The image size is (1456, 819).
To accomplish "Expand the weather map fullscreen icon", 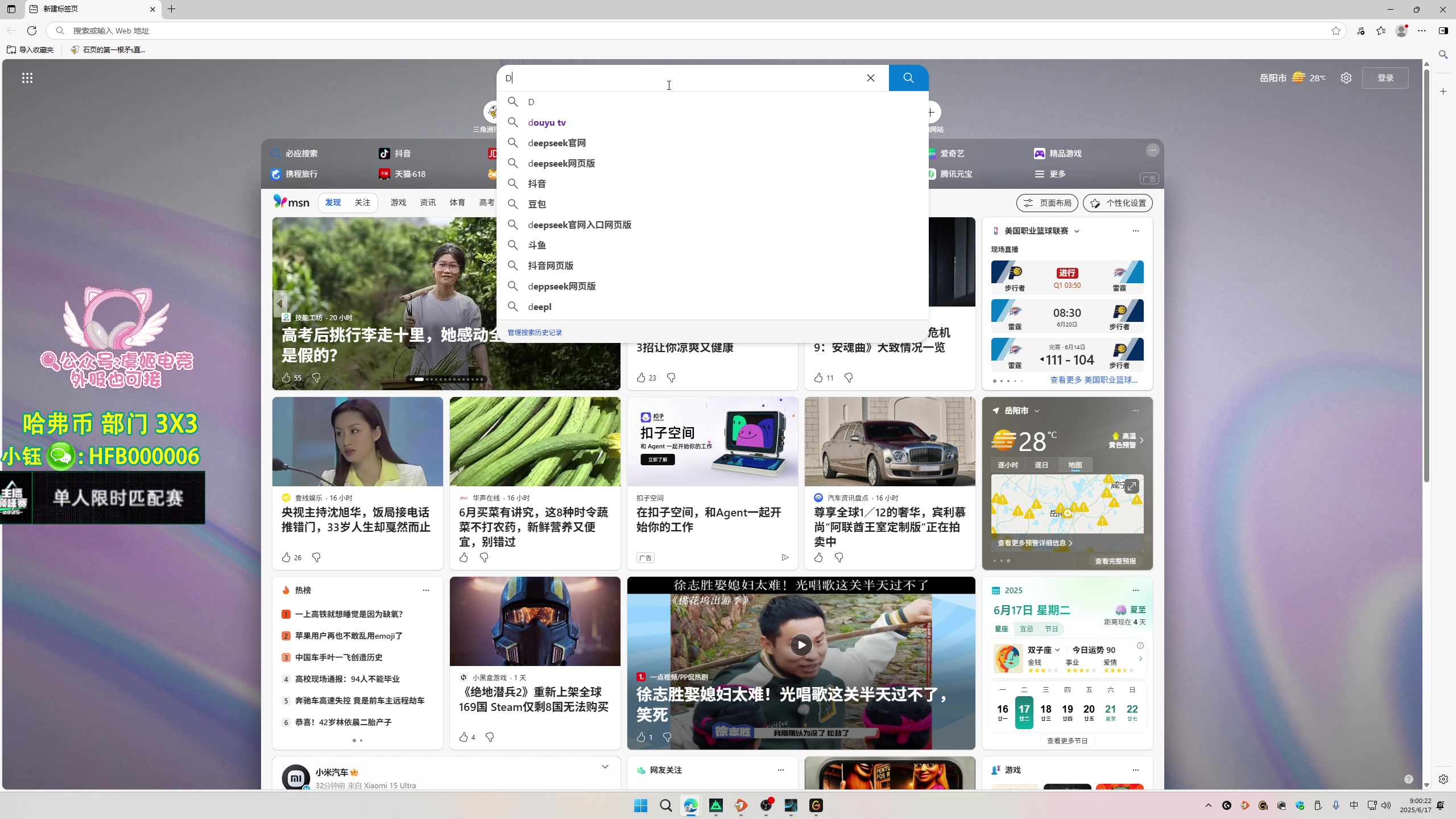I will click(1132, 486).
